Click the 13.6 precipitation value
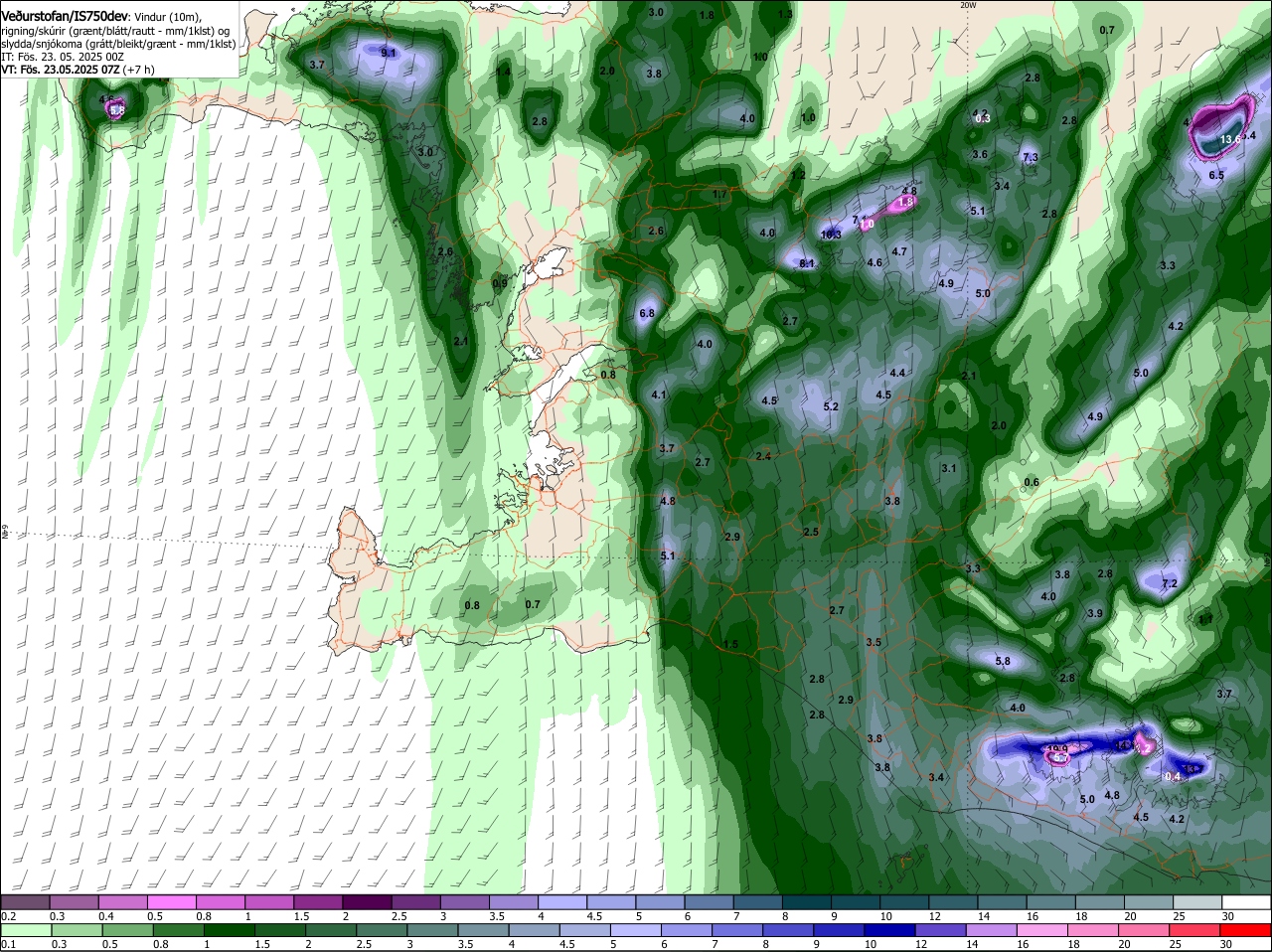Viewport: 1272px width, 952px height. coord(1229,140)
